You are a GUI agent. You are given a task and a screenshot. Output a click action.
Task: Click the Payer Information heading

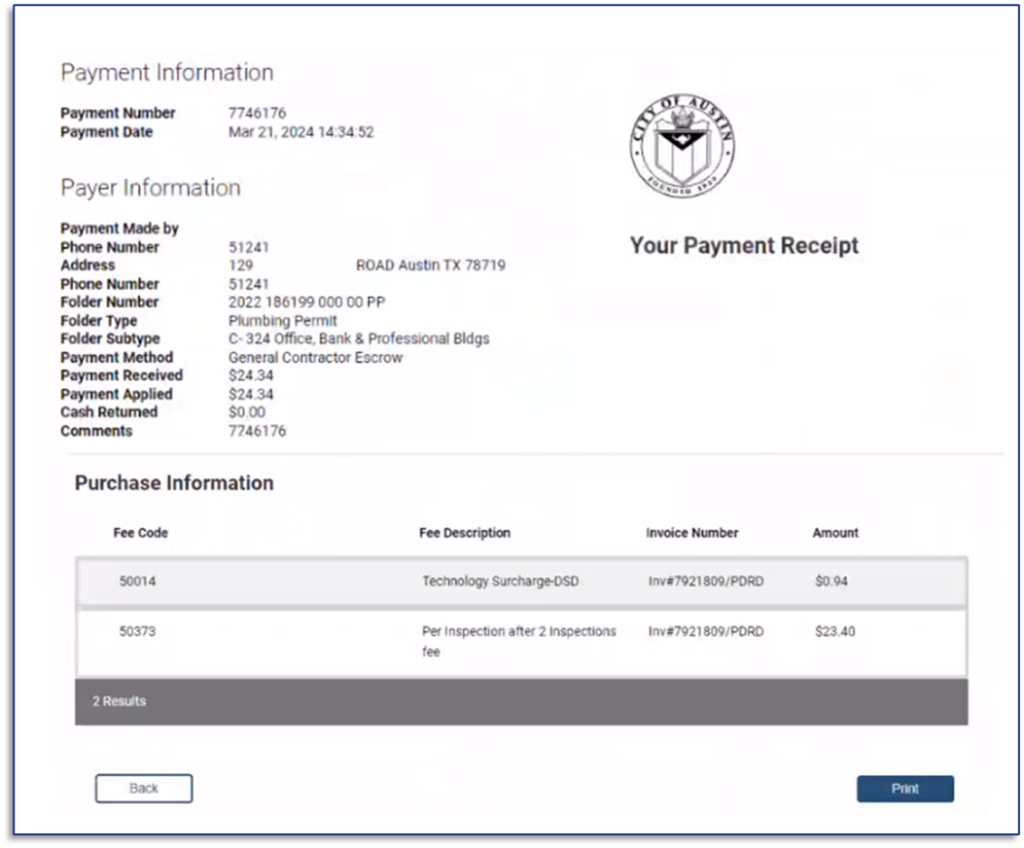tap(150, 188)
